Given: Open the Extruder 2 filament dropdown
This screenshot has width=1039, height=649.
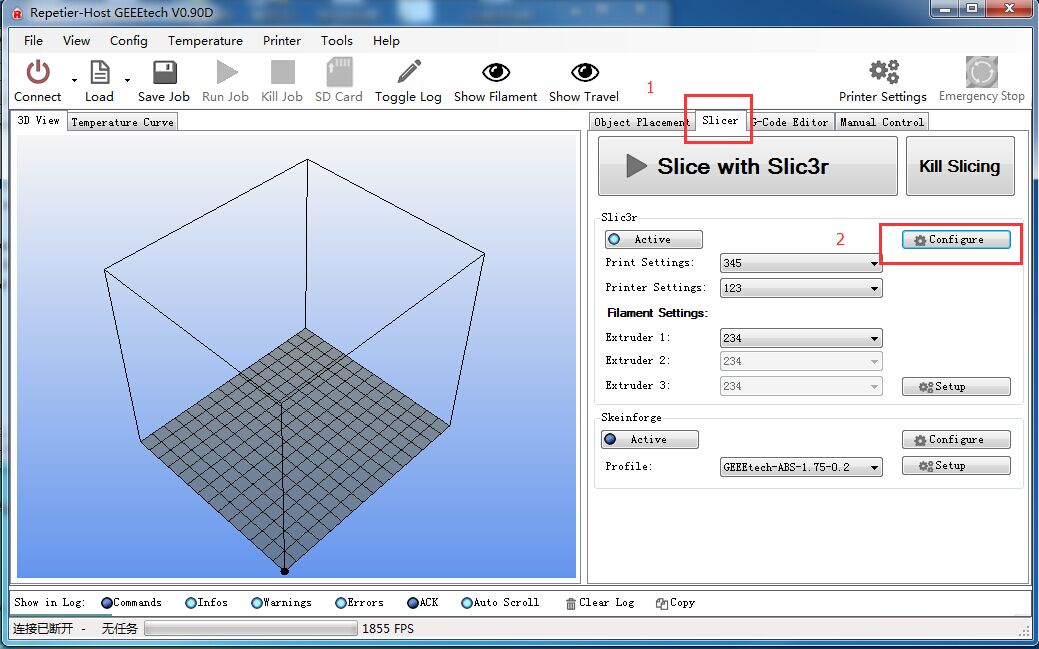Looking at the screenshot, I should click(x=800, y=361).
